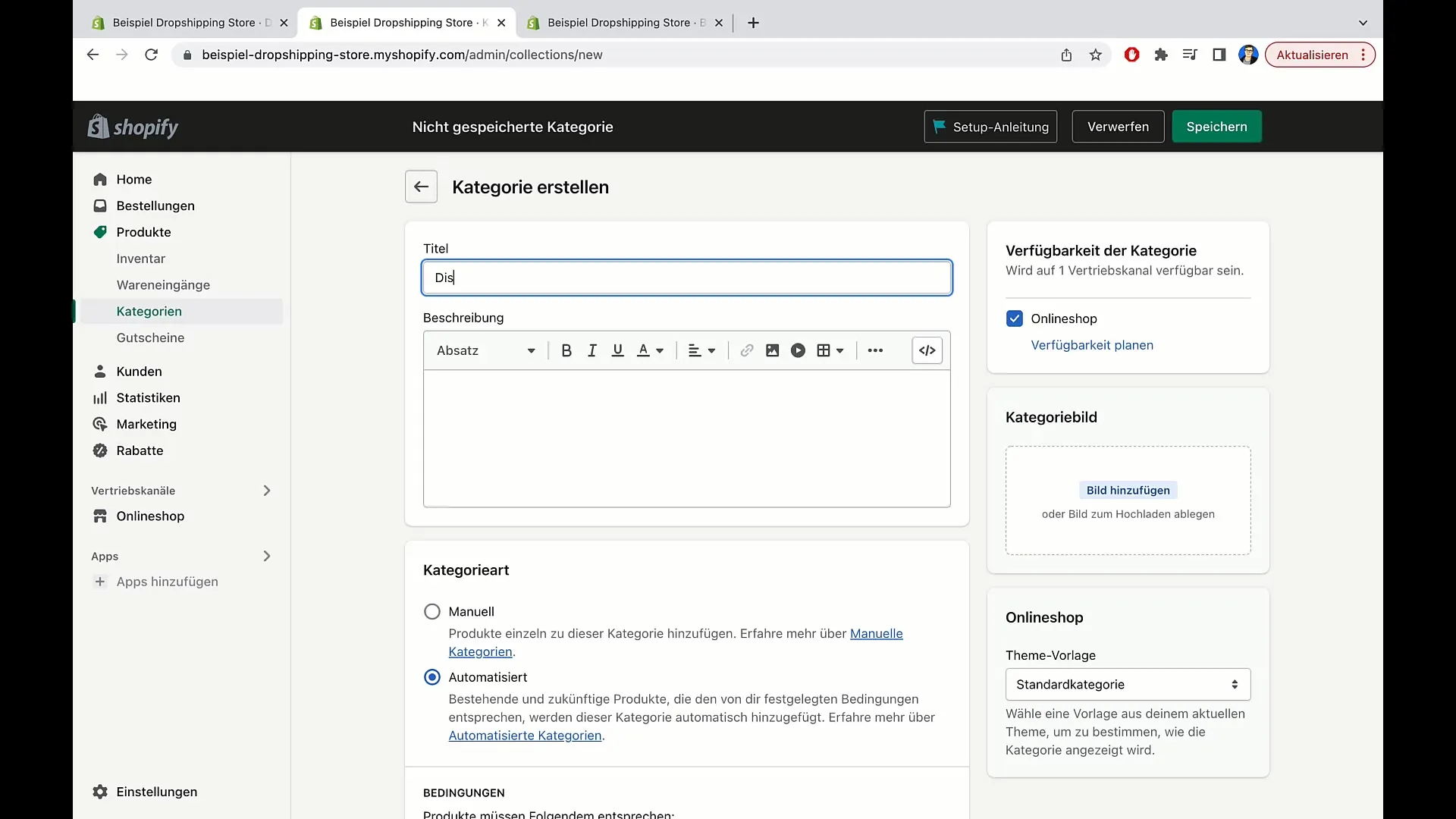Open text color picker in editor
Image resolution: width=1456 pixels, height=819 pixels.
(651, 350)
